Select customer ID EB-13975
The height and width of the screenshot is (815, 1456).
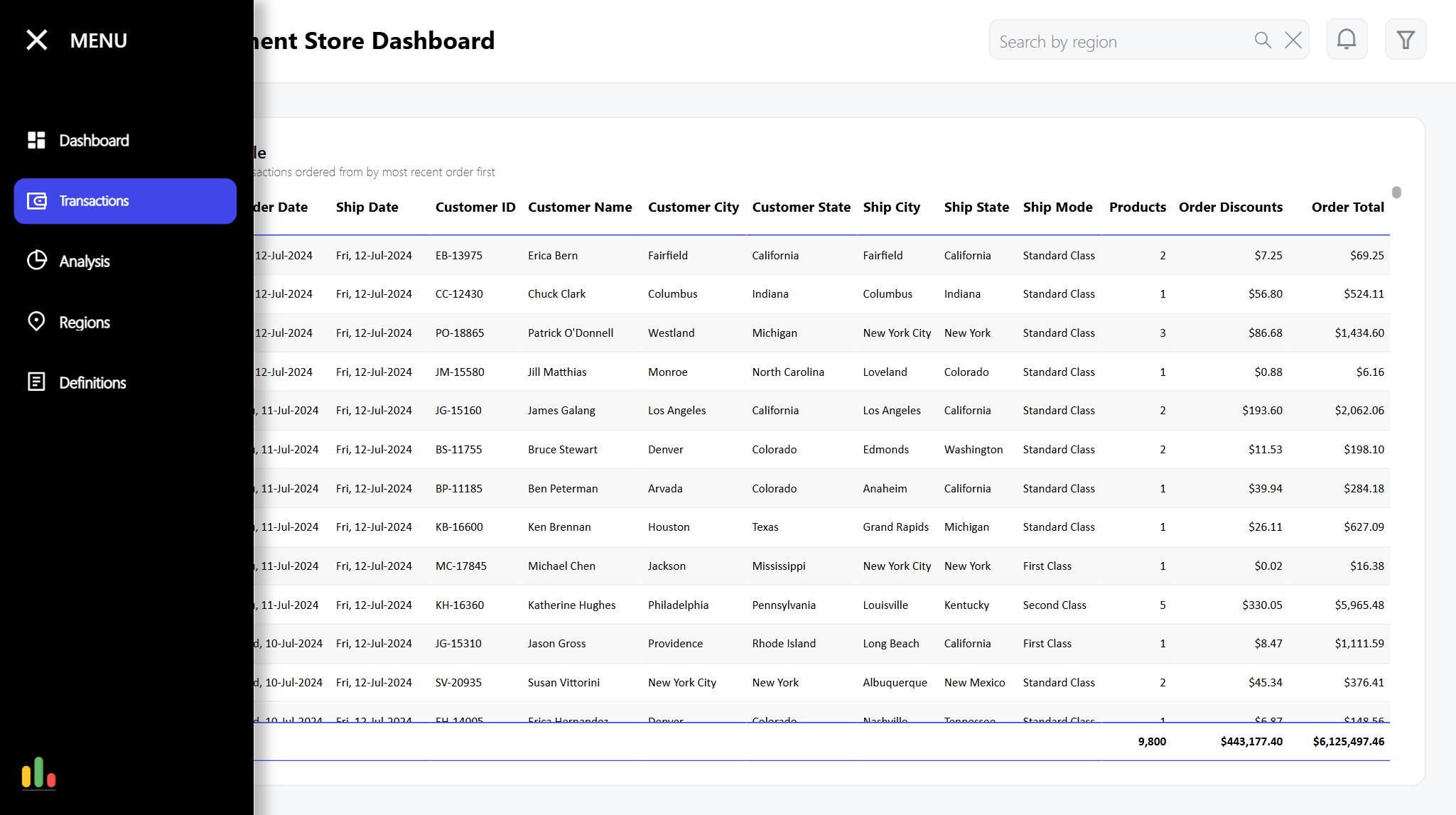click(x=459, y=256)
